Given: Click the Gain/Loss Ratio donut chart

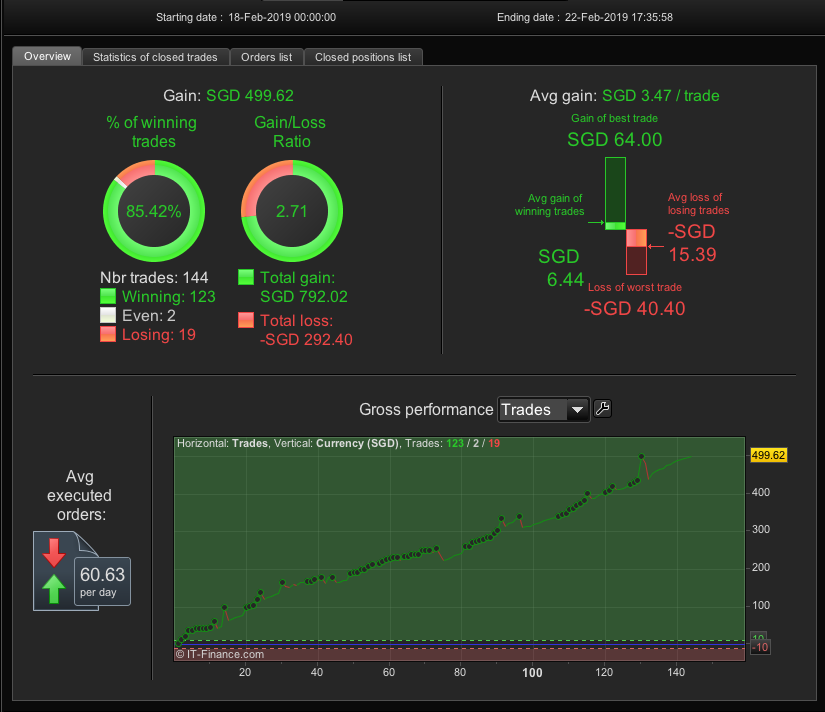Looking at the screenshot, I should click(x=291, y=211).
